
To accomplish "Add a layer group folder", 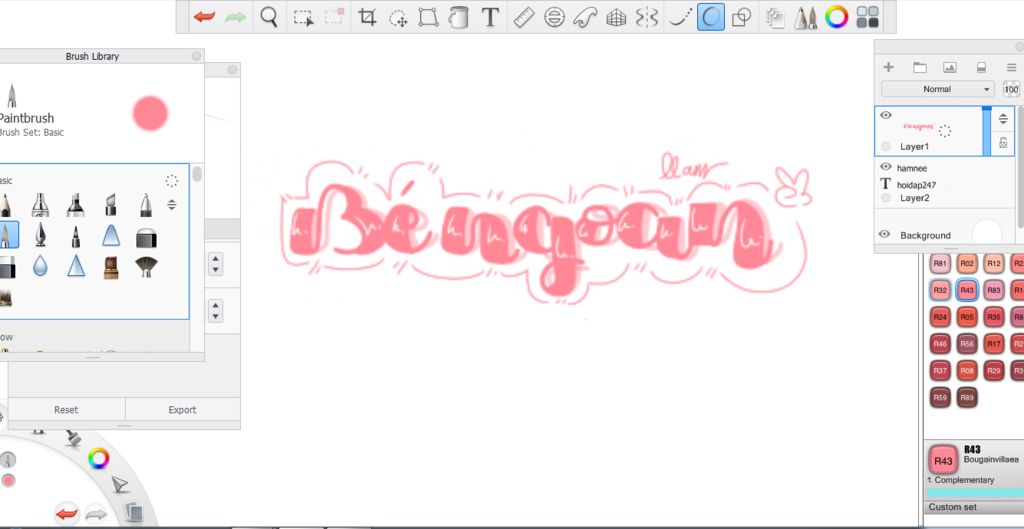I will pyautogui.click(x=920, y=67).
